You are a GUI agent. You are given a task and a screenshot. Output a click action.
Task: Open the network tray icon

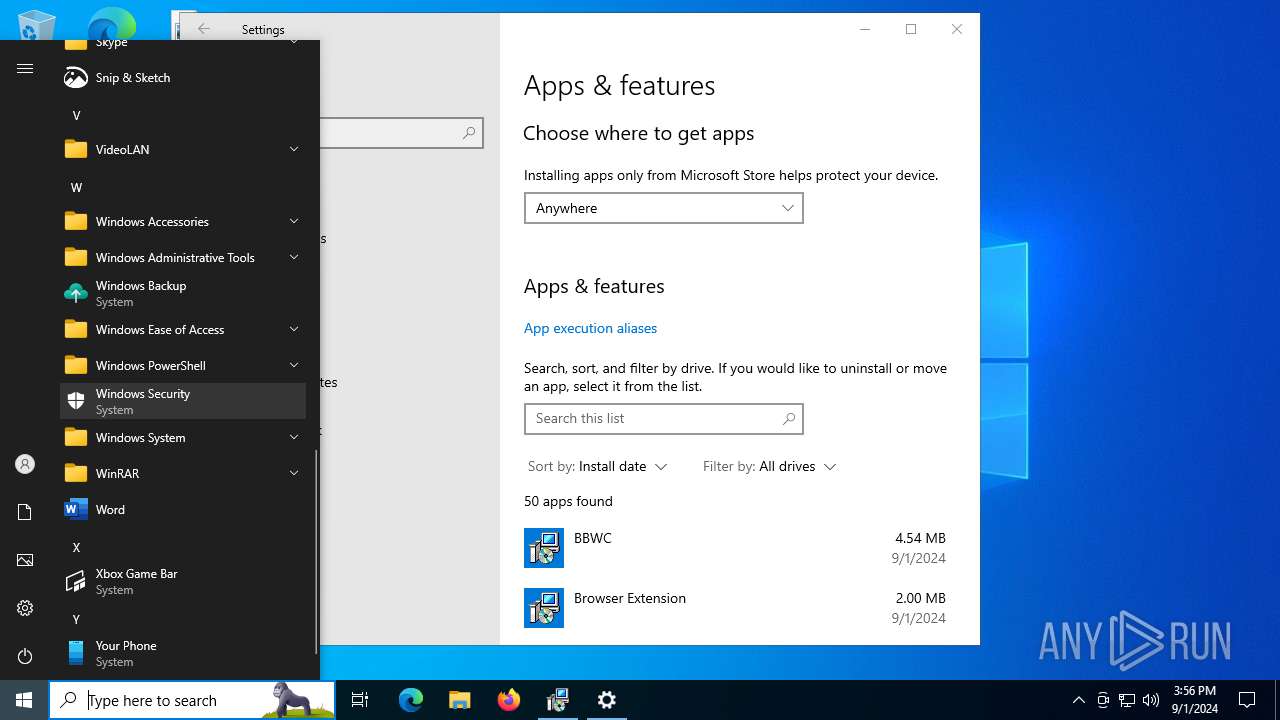(x=1127, y=700)
